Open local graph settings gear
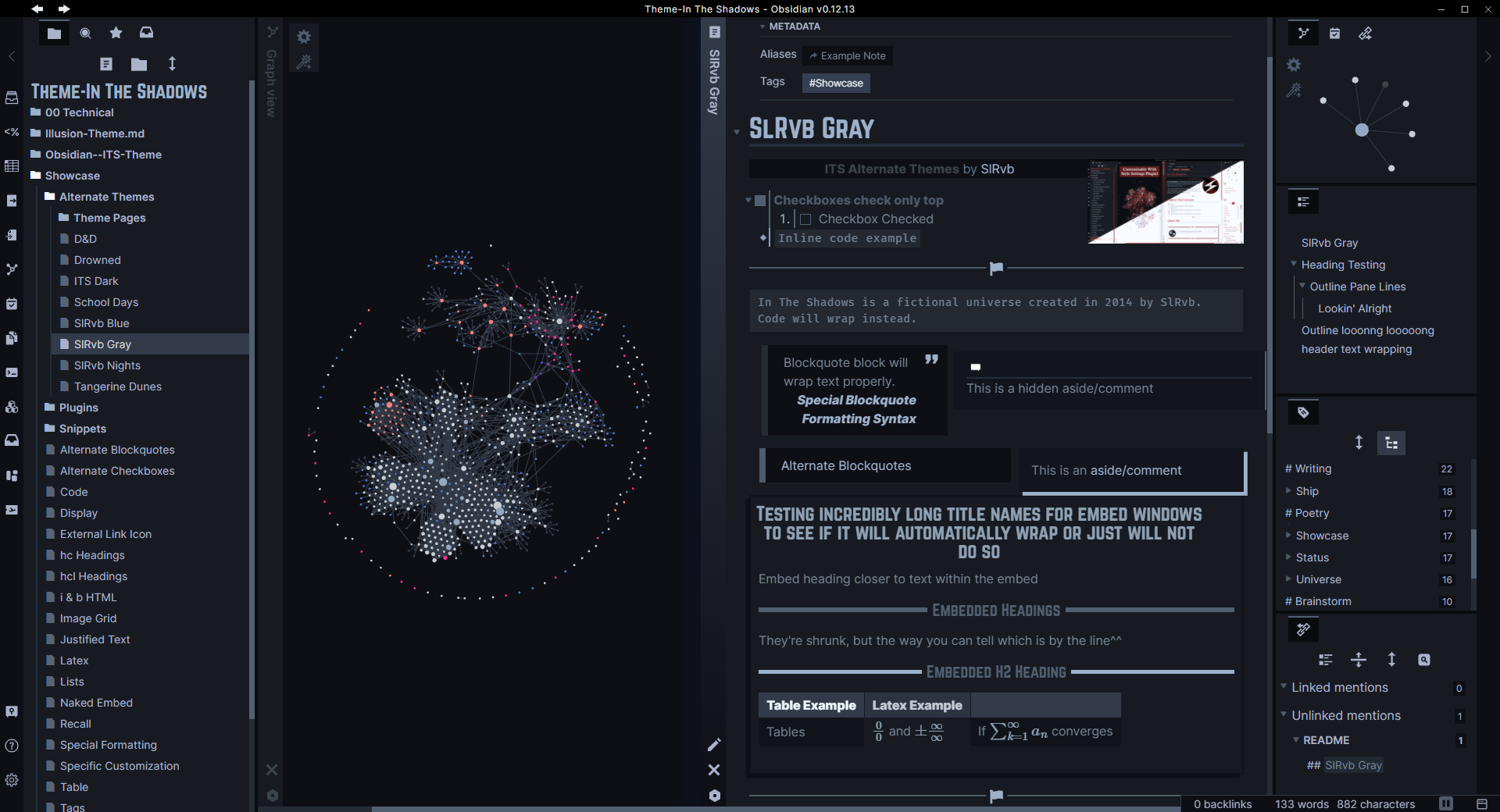 [1295, 65]
